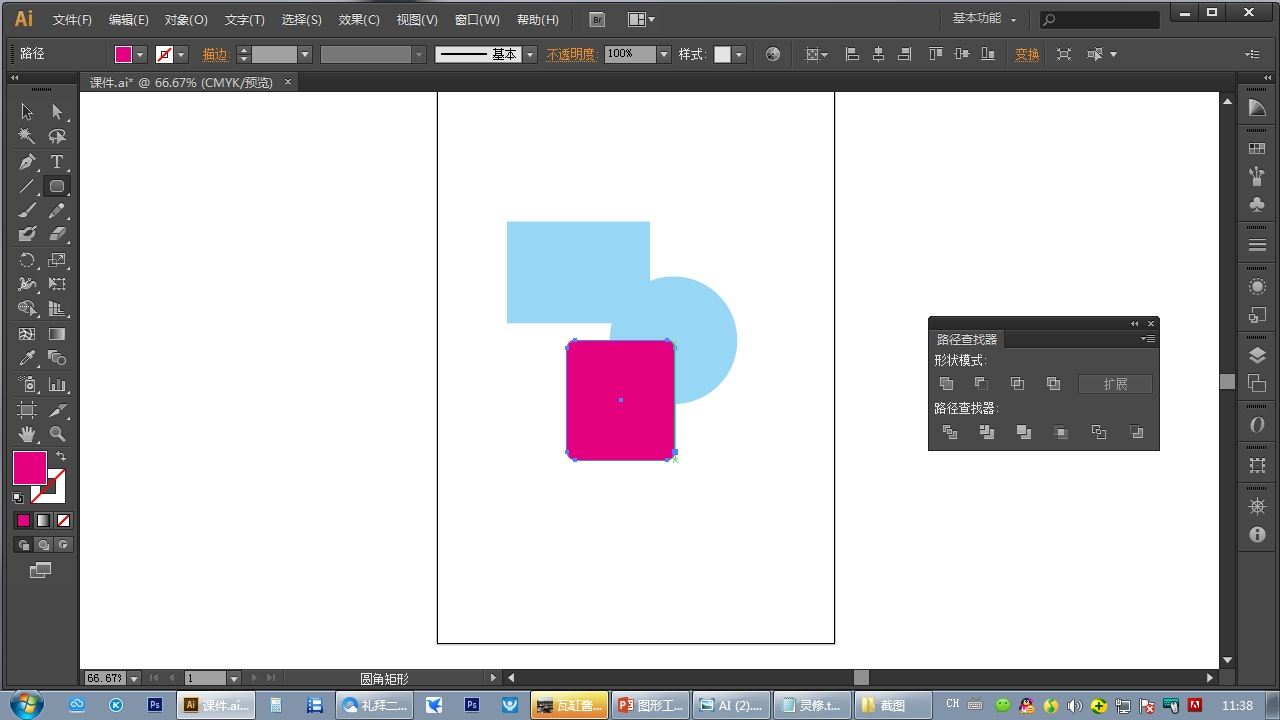This screenshot has width=1280, height=720.
Task: Open the Layers panel from right dock
Action: [1257, 356]
